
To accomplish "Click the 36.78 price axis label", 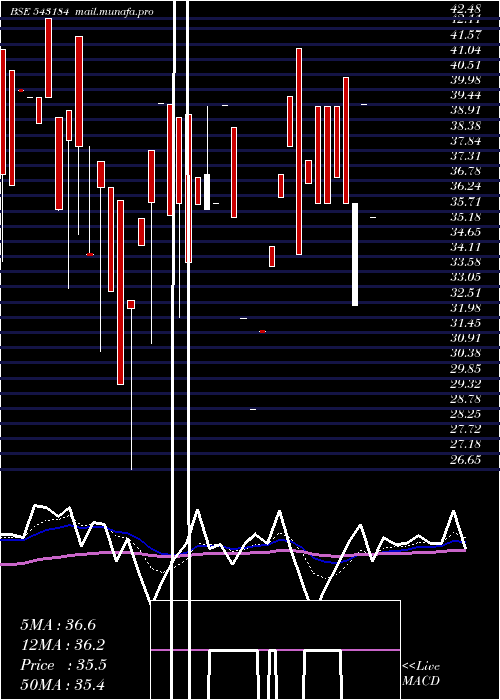I will coord(465,171).
